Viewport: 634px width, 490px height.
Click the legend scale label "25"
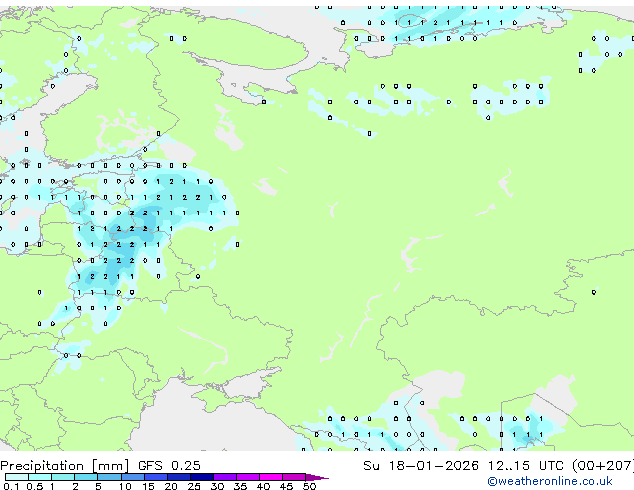pos(194,486)
